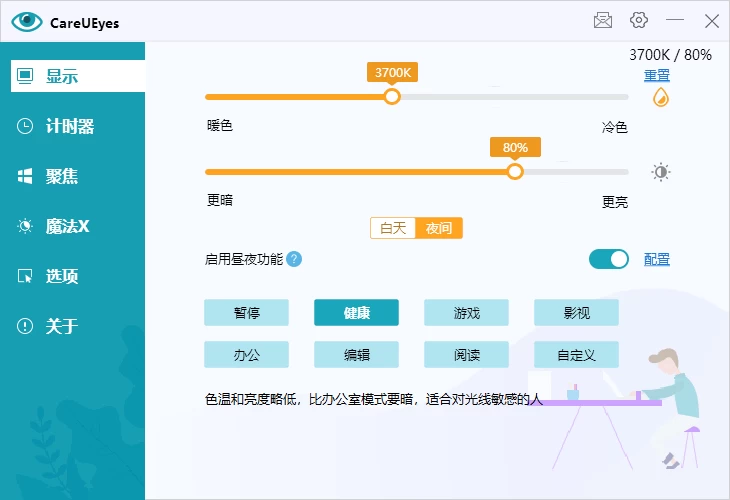Open settings via the gear icon
The height and width of the screenshot is (500, 730).
pos(639,20)
